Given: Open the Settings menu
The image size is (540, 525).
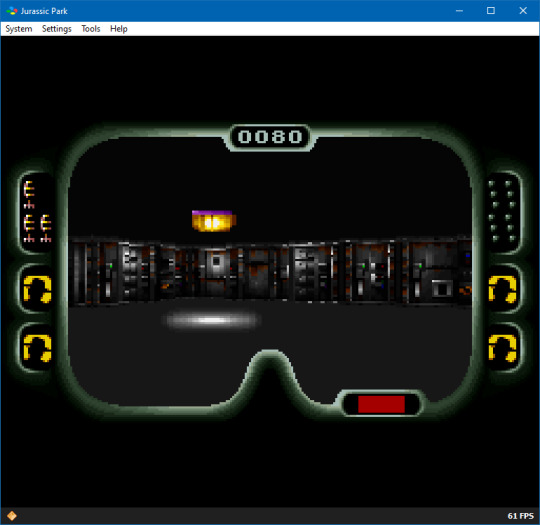Looking at the screenshot, I should [56, 29].
